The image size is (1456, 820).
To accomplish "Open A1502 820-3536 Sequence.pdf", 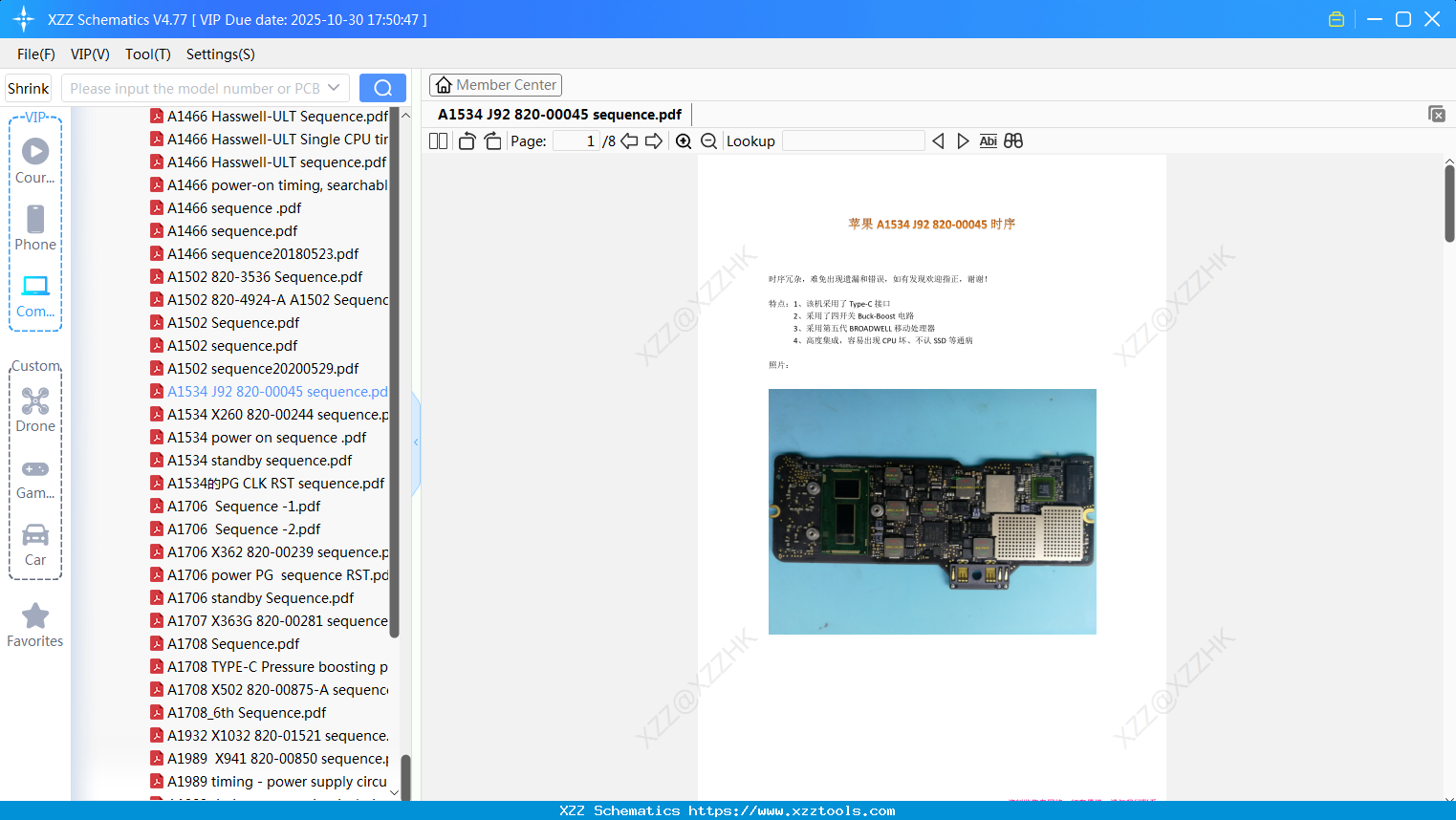I will (257, 277).
